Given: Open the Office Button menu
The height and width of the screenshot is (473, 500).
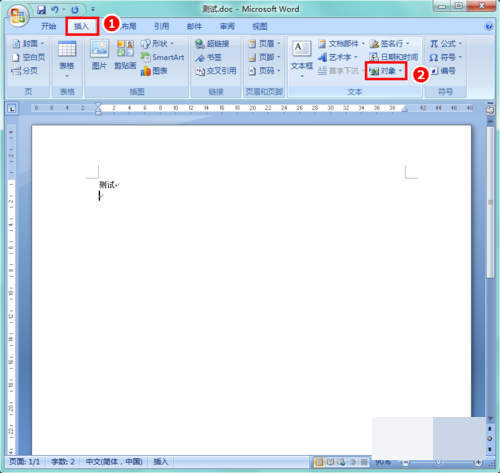Looking at the screenshot, I should 18,16.
